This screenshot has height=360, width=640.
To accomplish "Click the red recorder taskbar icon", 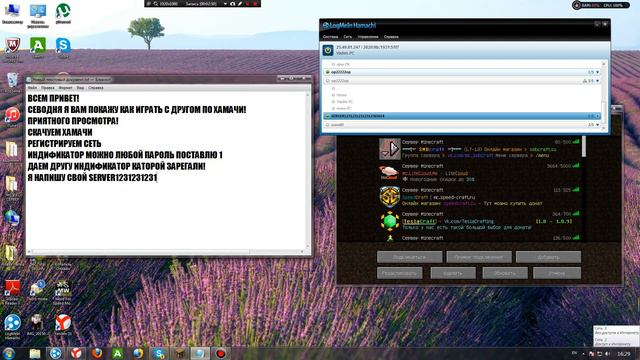I will 221,353.
